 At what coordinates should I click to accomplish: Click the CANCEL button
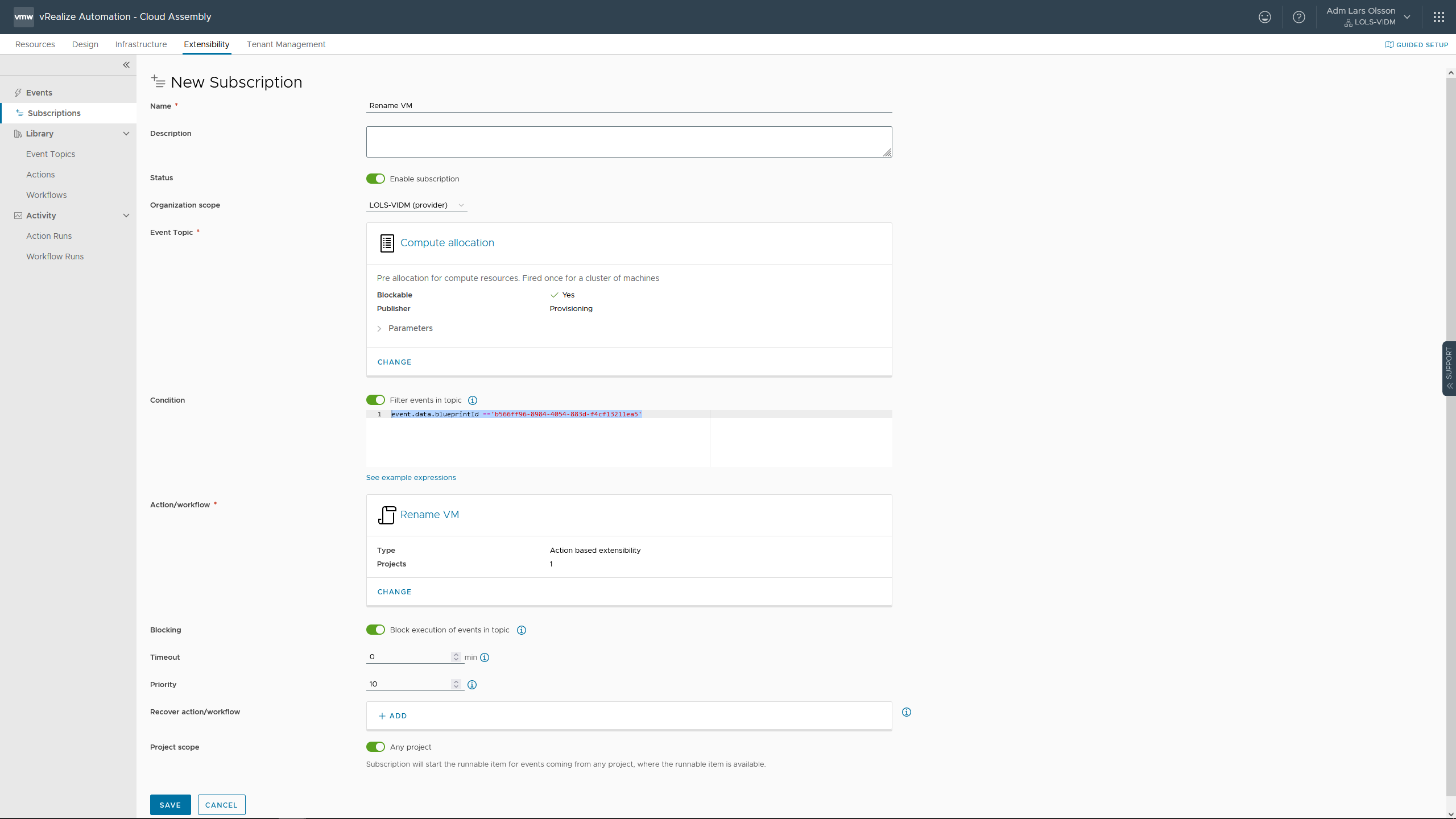point(221,805)
